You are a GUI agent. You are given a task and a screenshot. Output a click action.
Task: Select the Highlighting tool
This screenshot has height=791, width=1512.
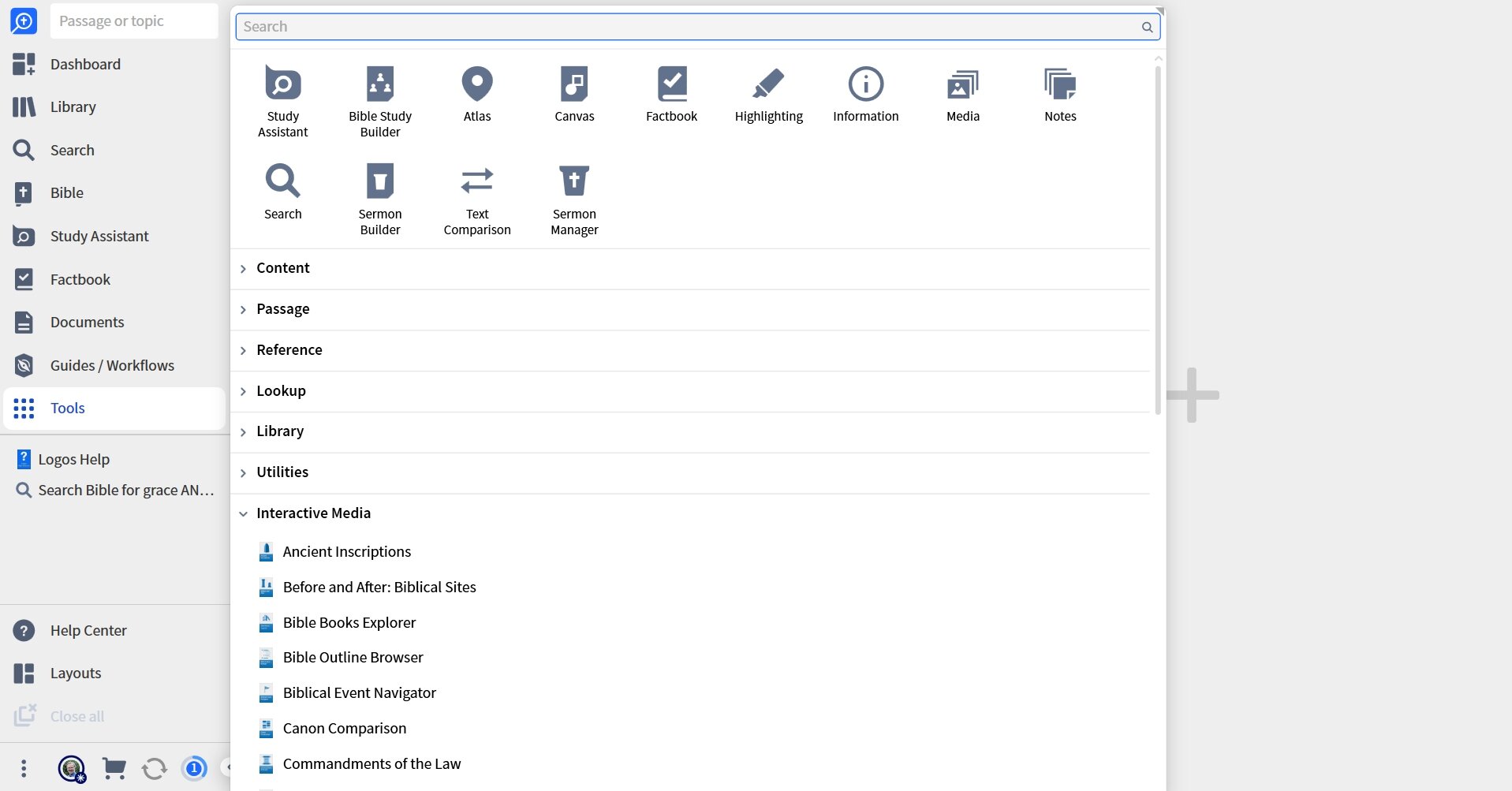[x=768, y=93]
